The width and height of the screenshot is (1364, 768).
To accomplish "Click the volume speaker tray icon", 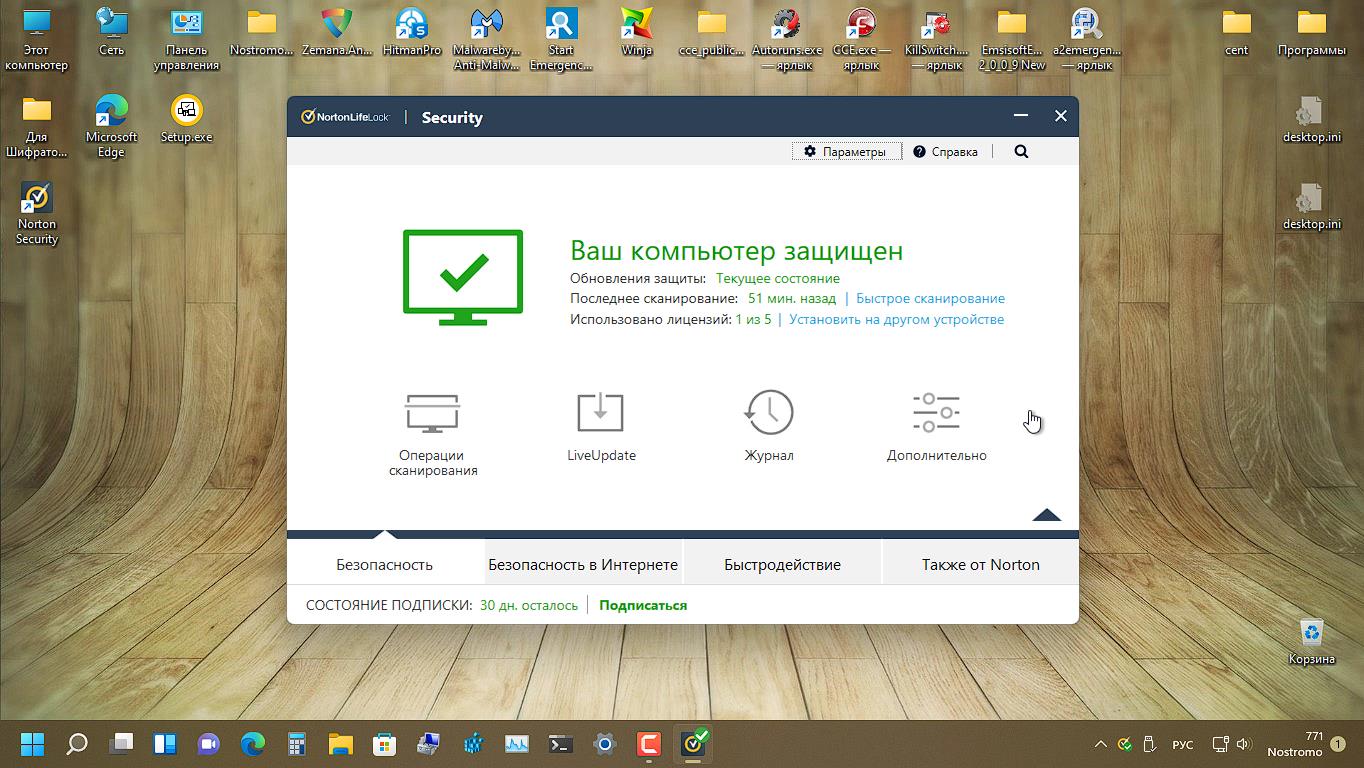I will (x=1243, y=744).
